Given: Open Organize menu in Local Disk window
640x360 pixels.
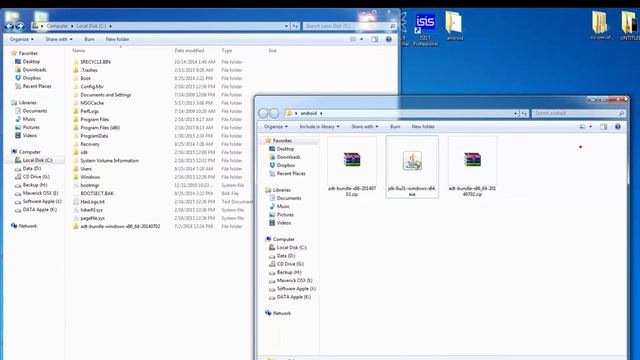Looking at the screenshot, I should (22, 39).
